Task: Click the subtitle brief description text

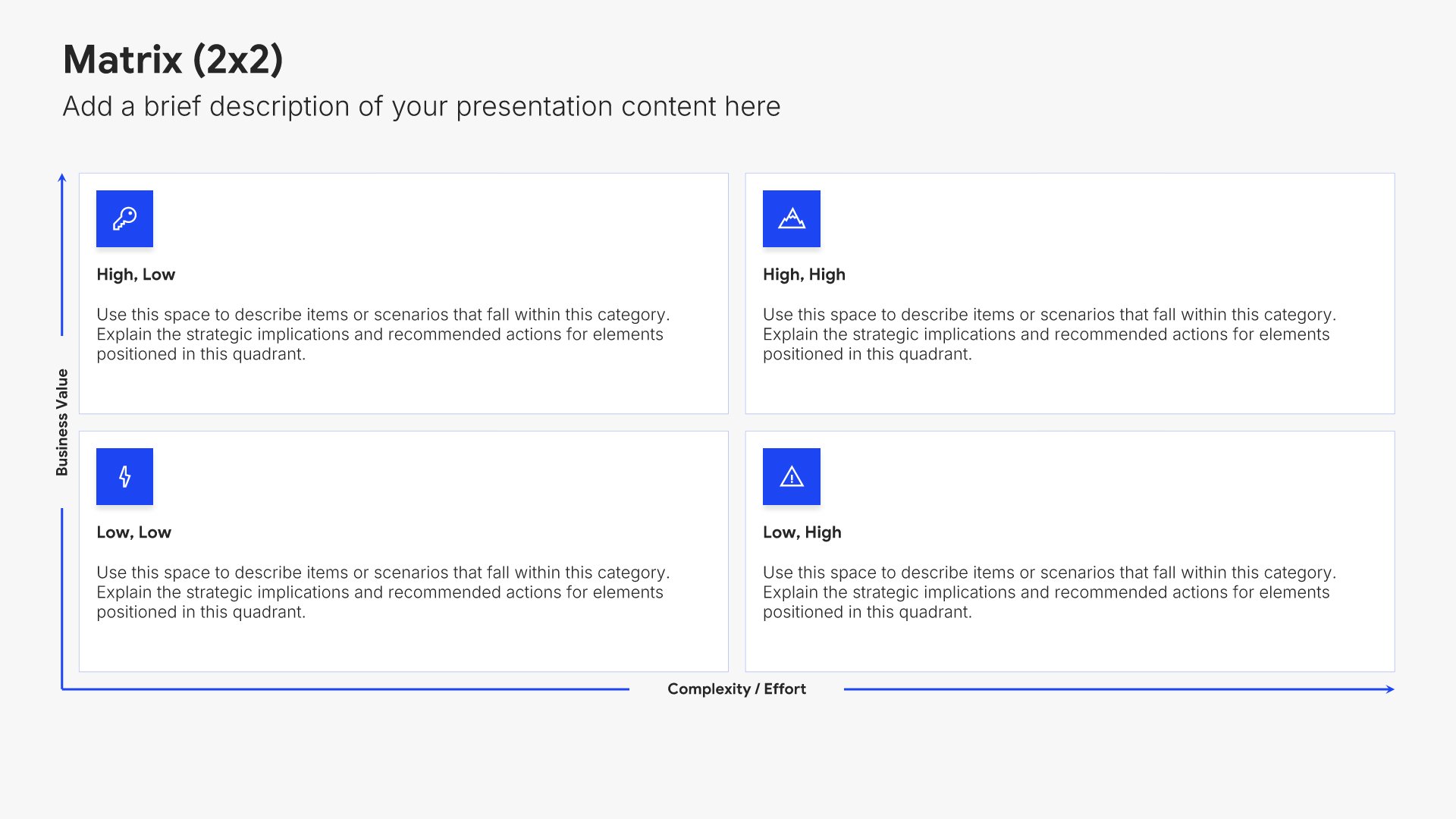Action: 422,107
